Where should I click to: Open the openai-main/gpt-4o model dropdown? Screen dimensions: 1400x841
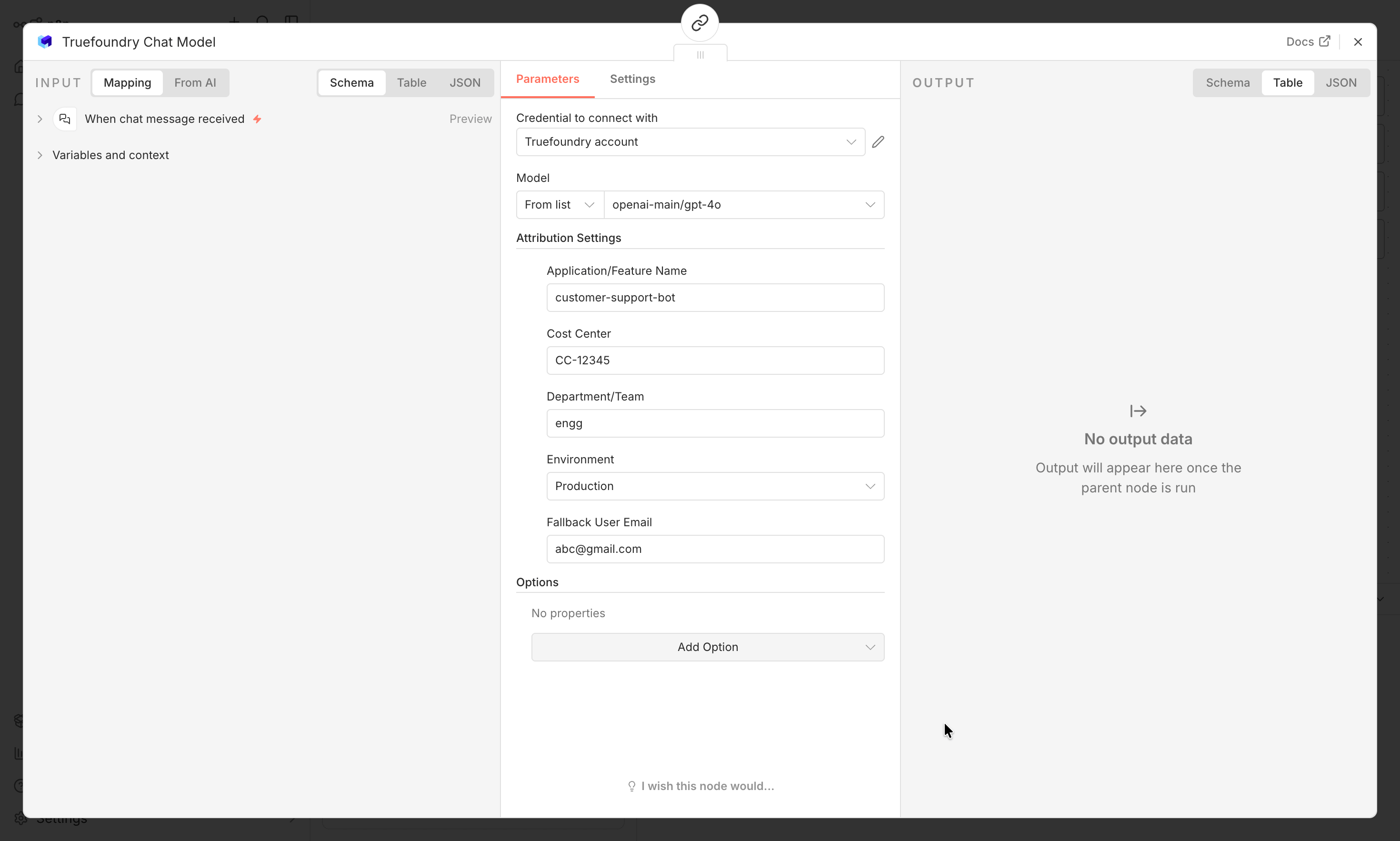[x=743, y=205]
